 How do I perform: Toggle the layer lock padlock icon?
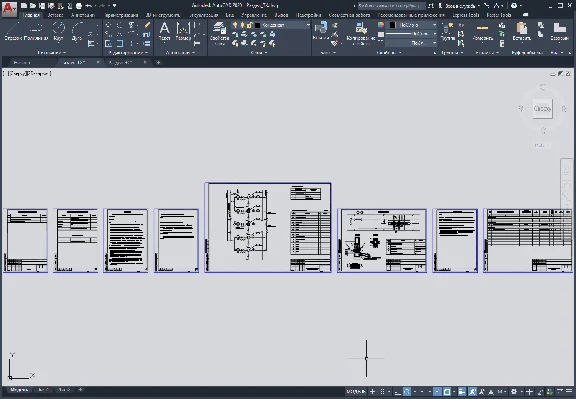pyautogui.click(x=249, y=25)
